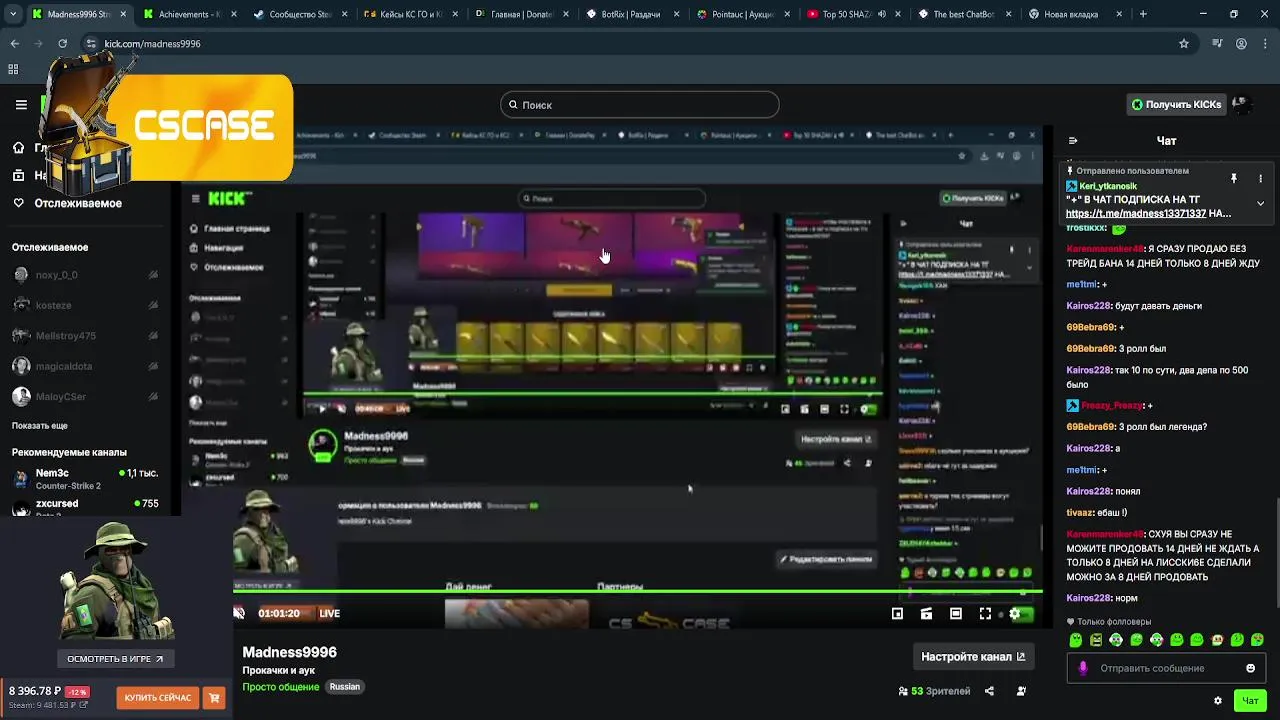Send message with green Чат button

[x=1250, y=701]
